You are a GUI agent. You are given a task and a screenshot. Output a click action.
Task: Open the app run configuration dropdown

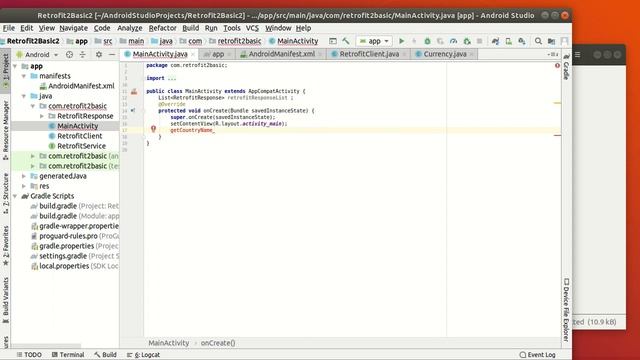click(374, 41)
